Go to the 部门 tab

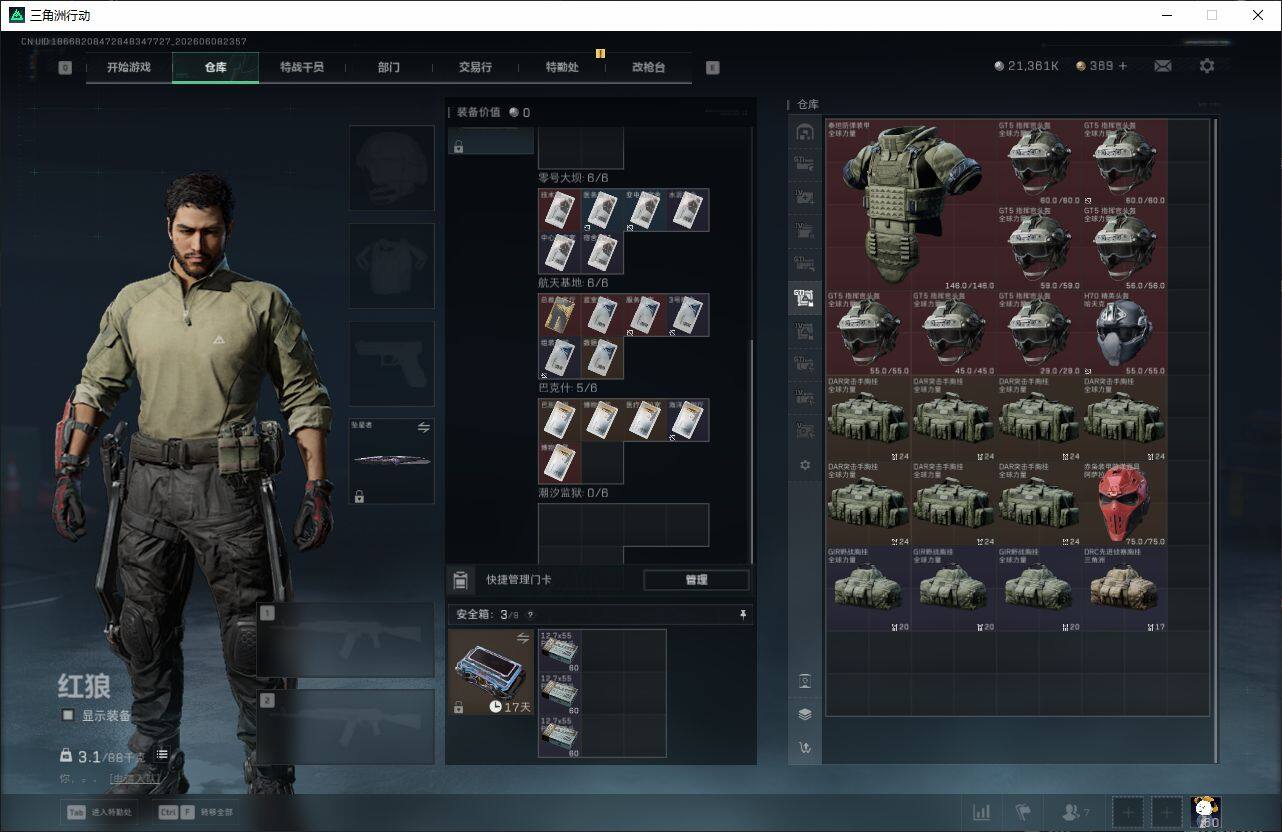tap(389, 67)
